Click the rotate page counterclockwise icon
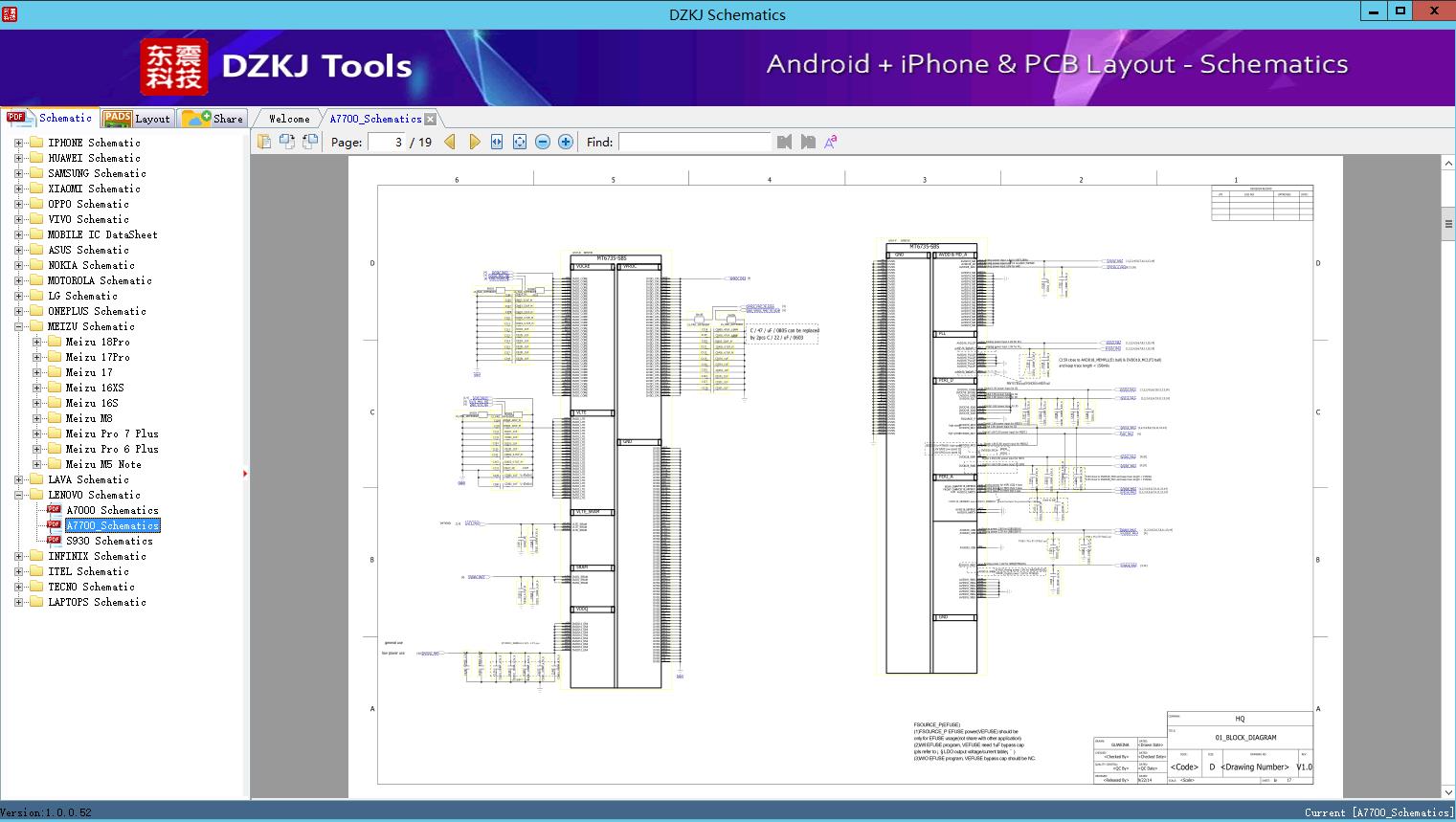1456x822 pixels. tap(286, 142)
